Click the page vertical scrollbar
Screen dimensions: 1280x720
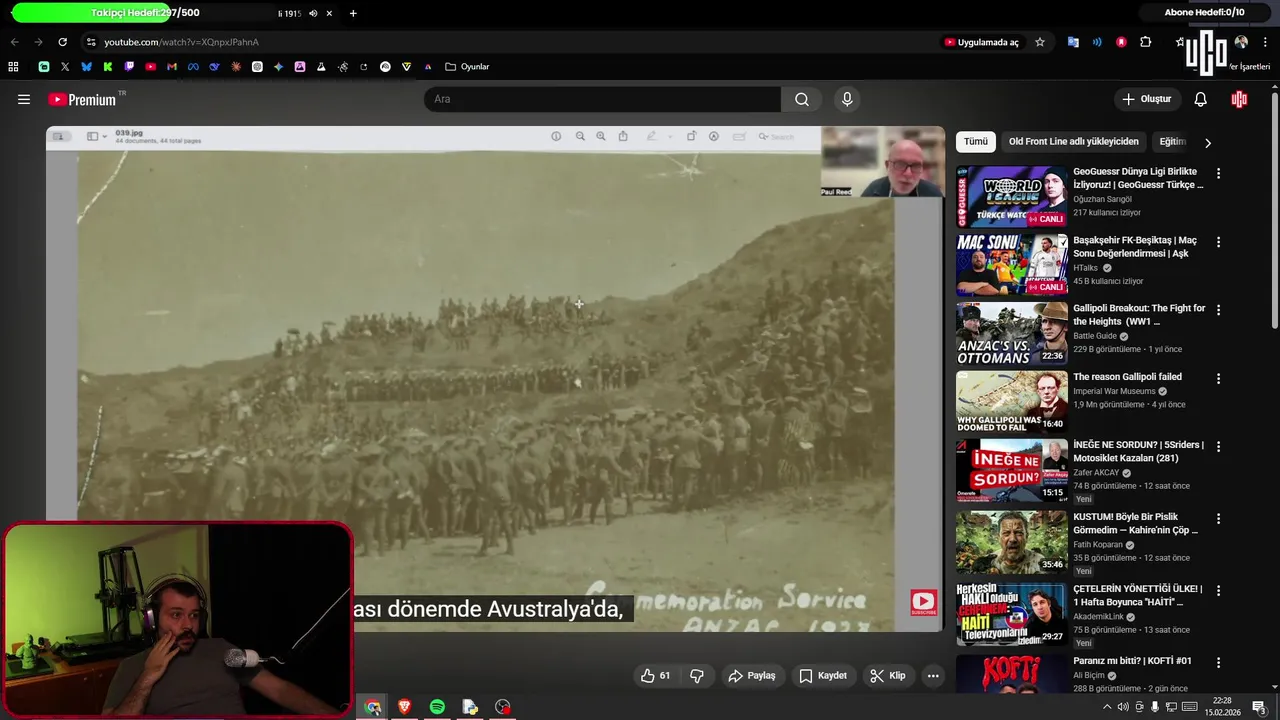click(1274, 210)
